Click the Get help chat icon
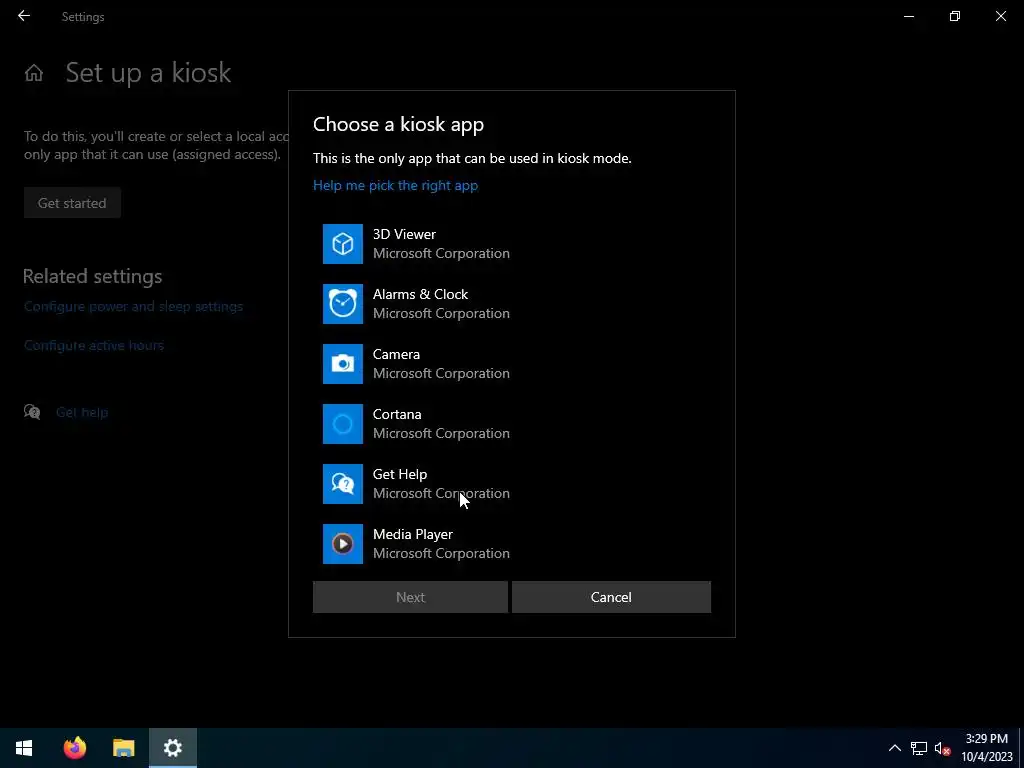 click(32, 412)
